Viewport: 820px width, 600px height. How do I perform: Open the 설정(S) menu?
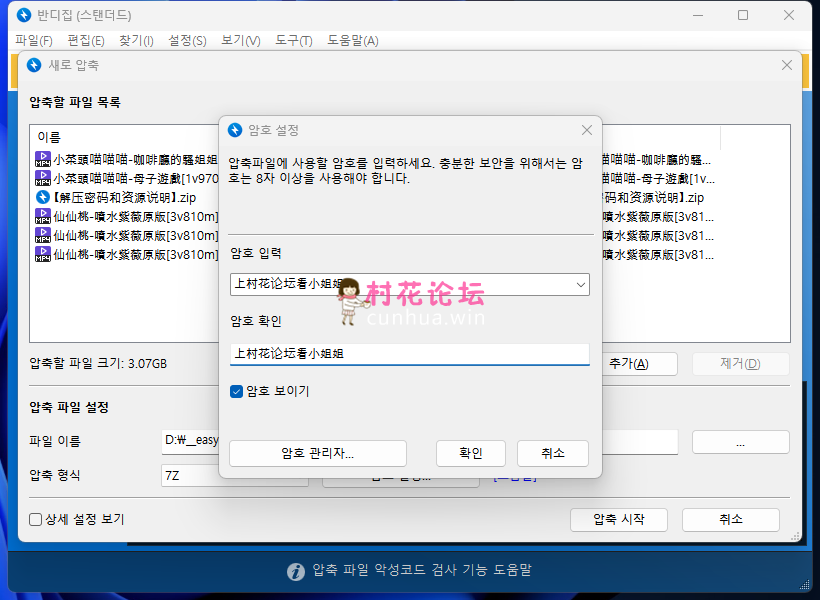187,41
